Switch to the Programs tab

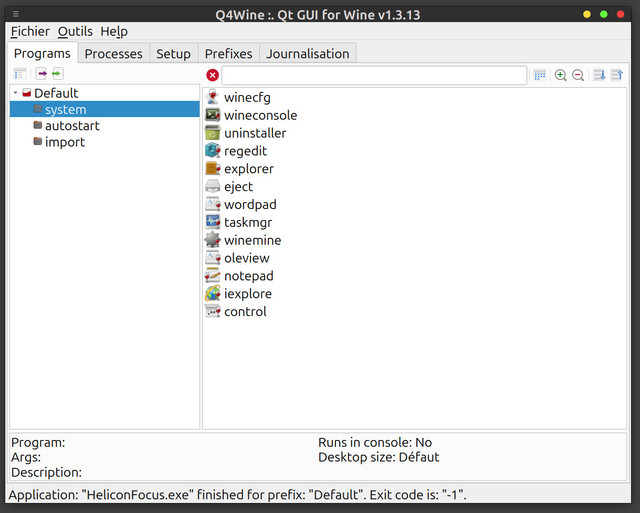(x=42, y=53)
